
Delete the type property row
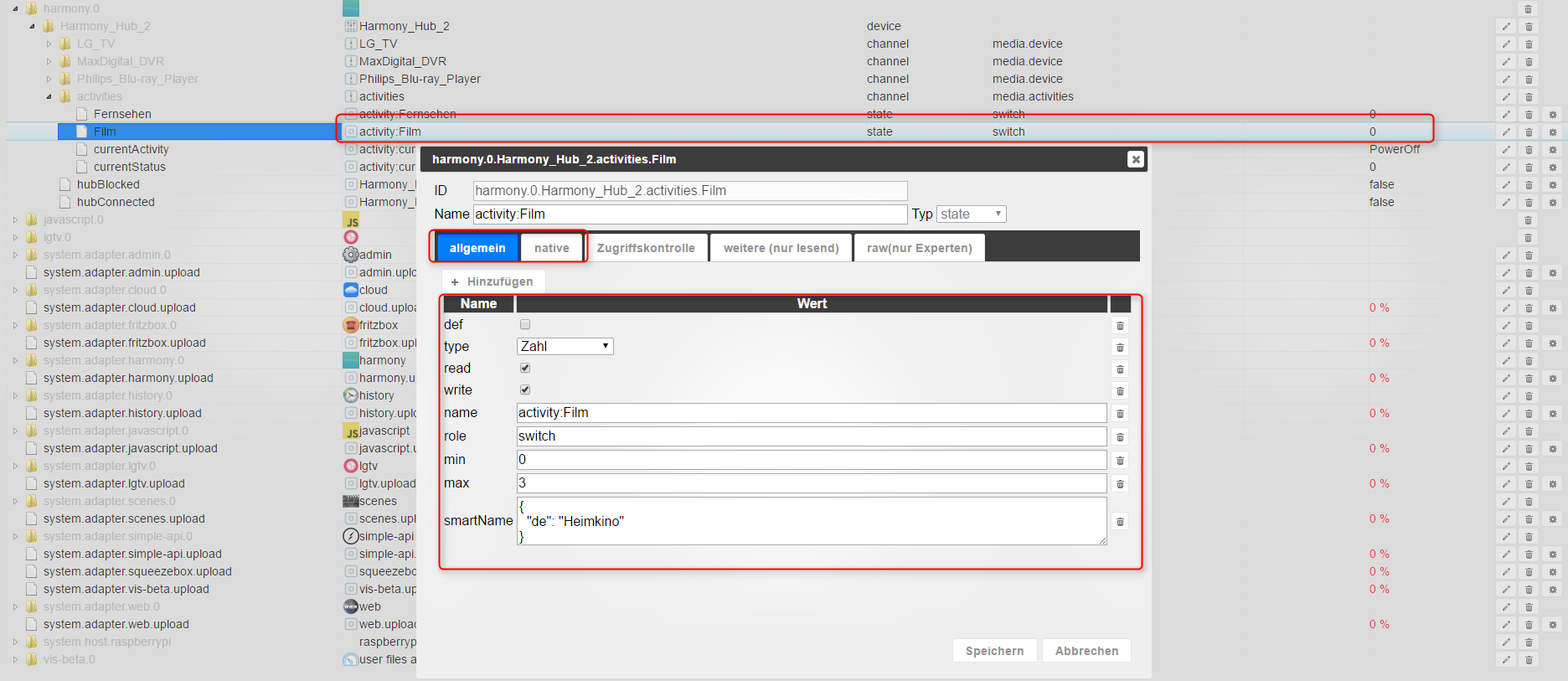(1120, 347)
